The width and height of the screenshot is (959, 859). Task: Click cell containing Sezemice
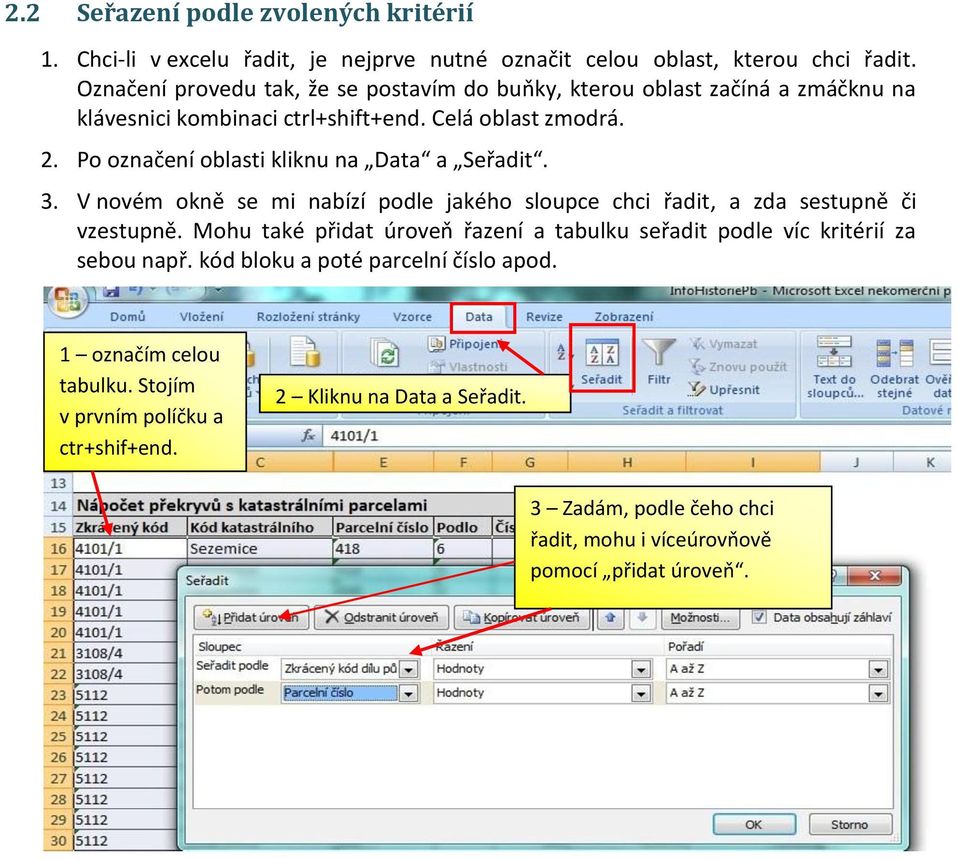[259, 549]
